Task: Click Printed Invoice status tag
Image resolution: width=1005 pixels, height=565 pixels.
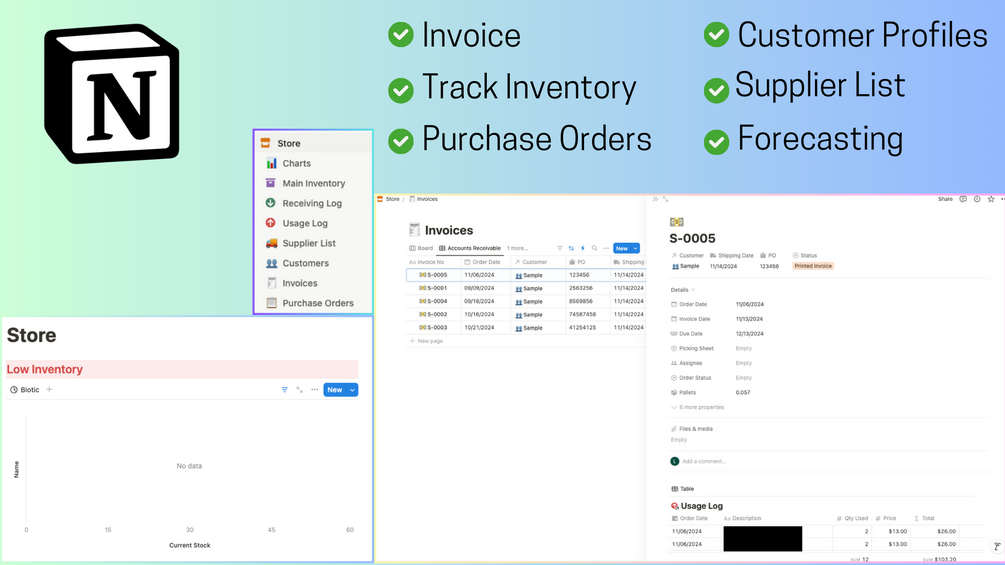Action: [813, 266]
